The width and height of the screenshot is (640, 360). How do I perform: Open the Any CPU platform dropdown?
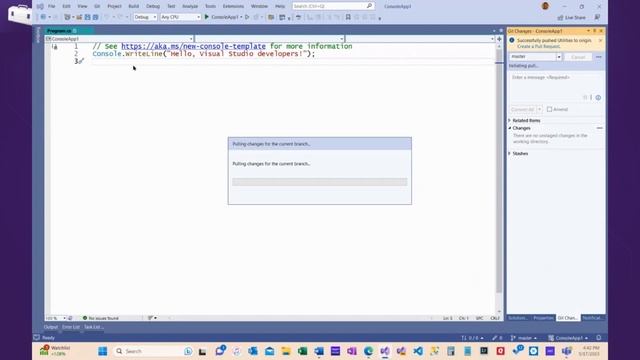click(x=180, y=17)
